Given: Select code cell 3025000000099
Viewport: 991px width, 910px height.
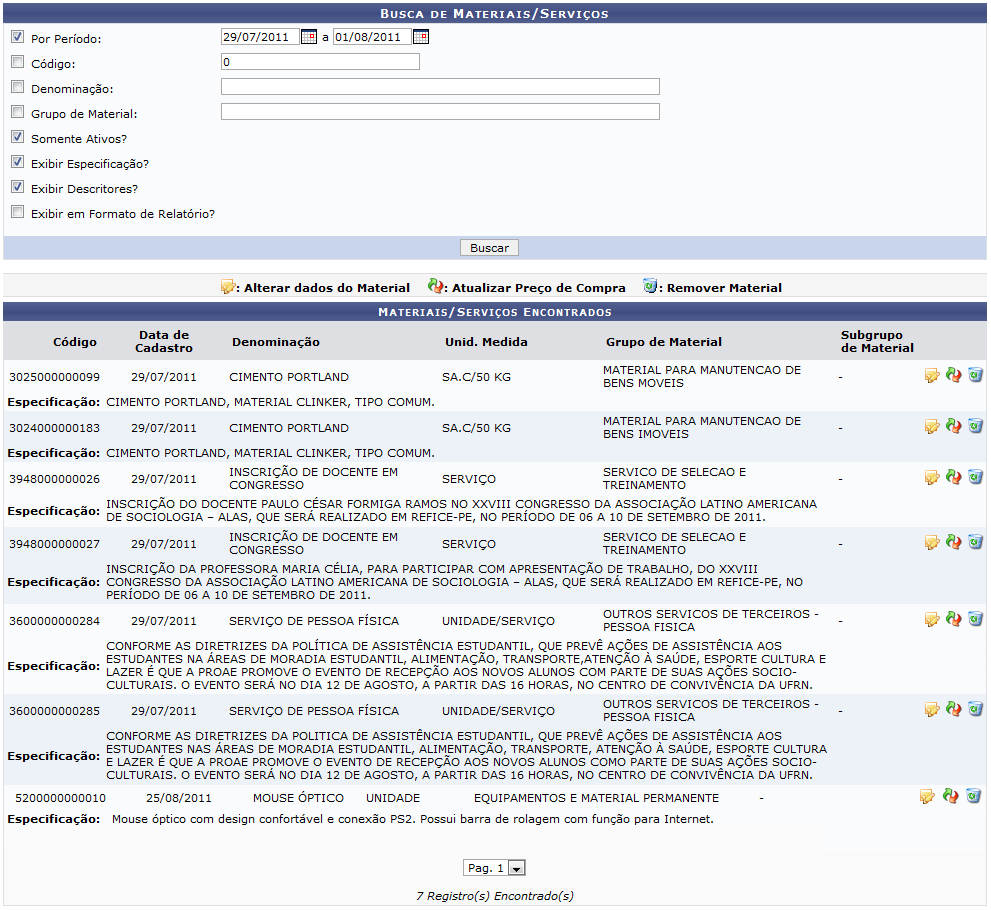Looking at the screenshot, I should point(54,377).
